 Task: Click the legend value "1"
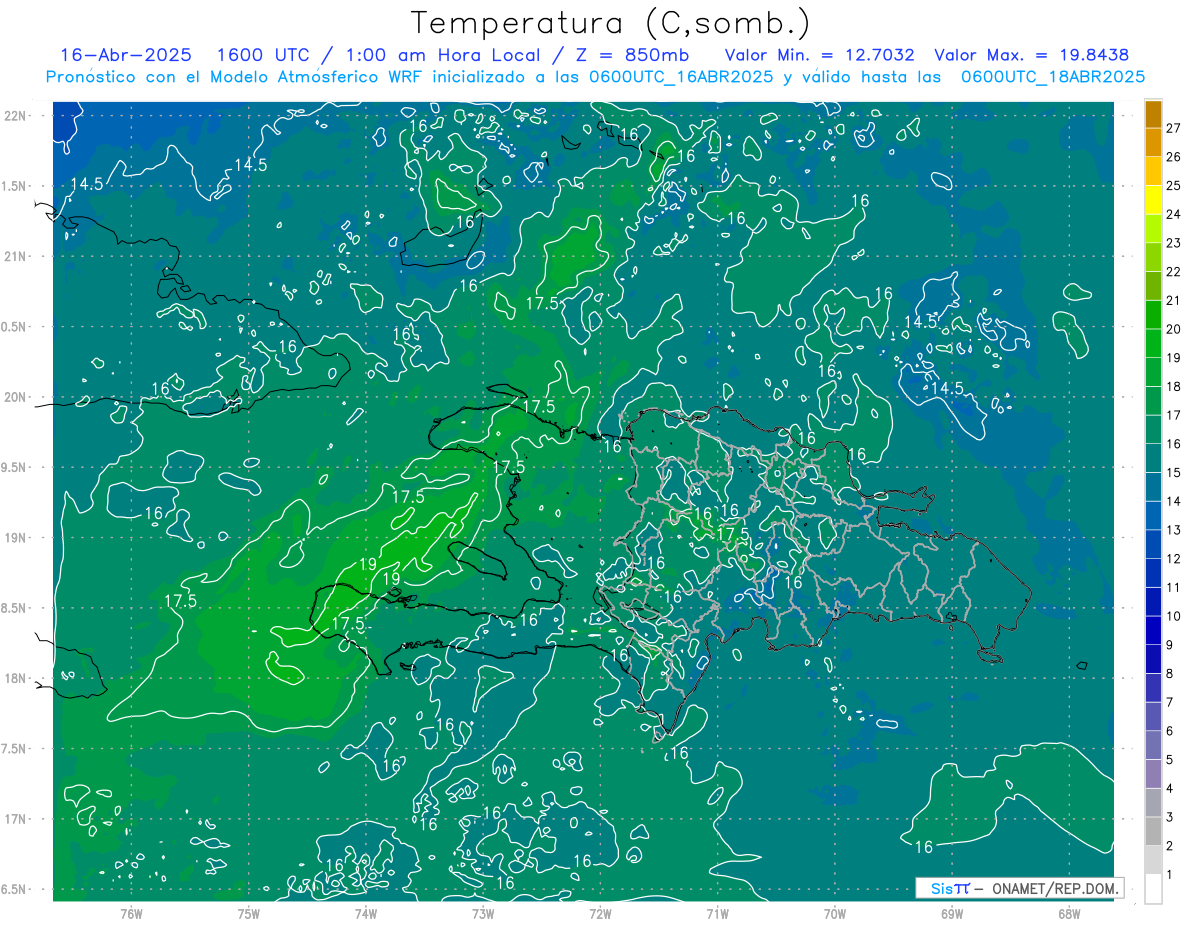[x=1169, y=875]
